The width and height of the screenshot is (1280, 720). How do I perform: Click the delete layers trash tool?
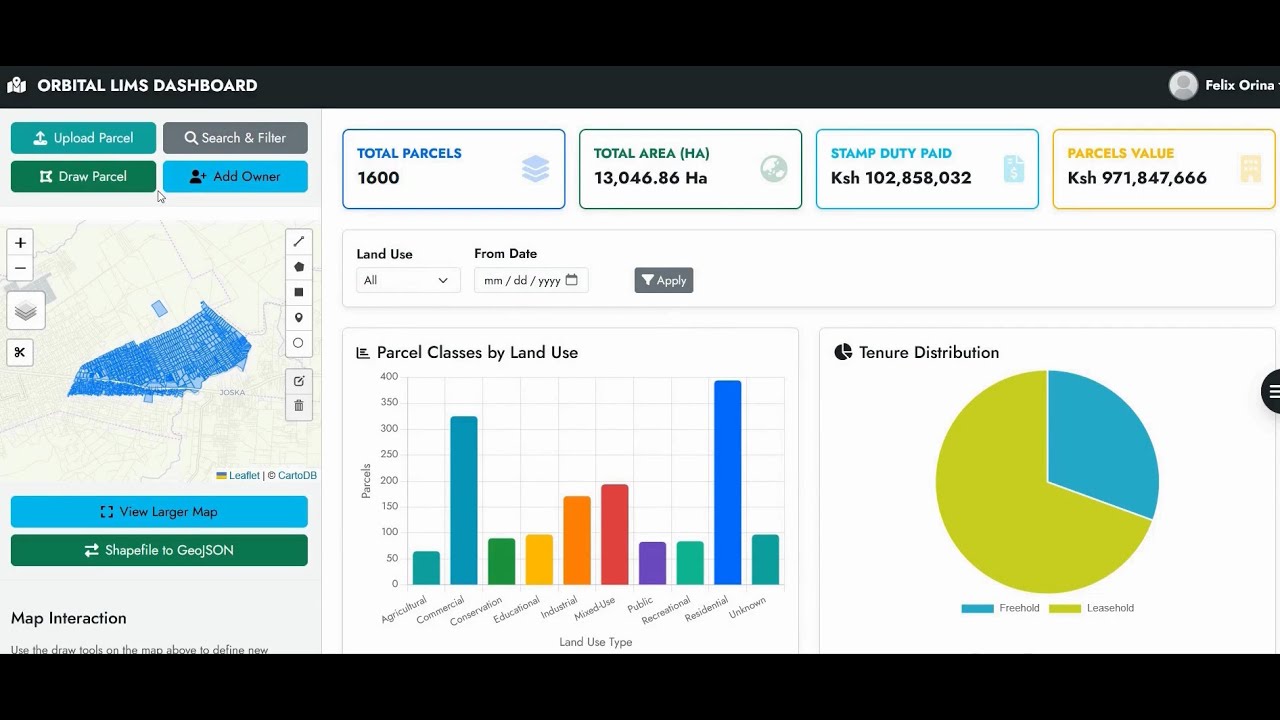pyautogui.click(x=298, y=406)
